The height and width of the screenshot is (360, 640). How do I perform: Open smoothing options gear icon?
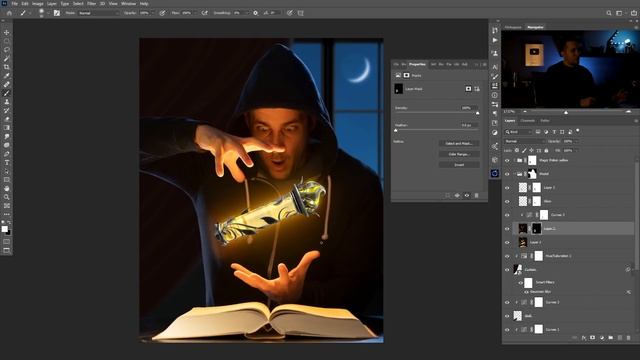pyautogui.click(x=256, y=13)
